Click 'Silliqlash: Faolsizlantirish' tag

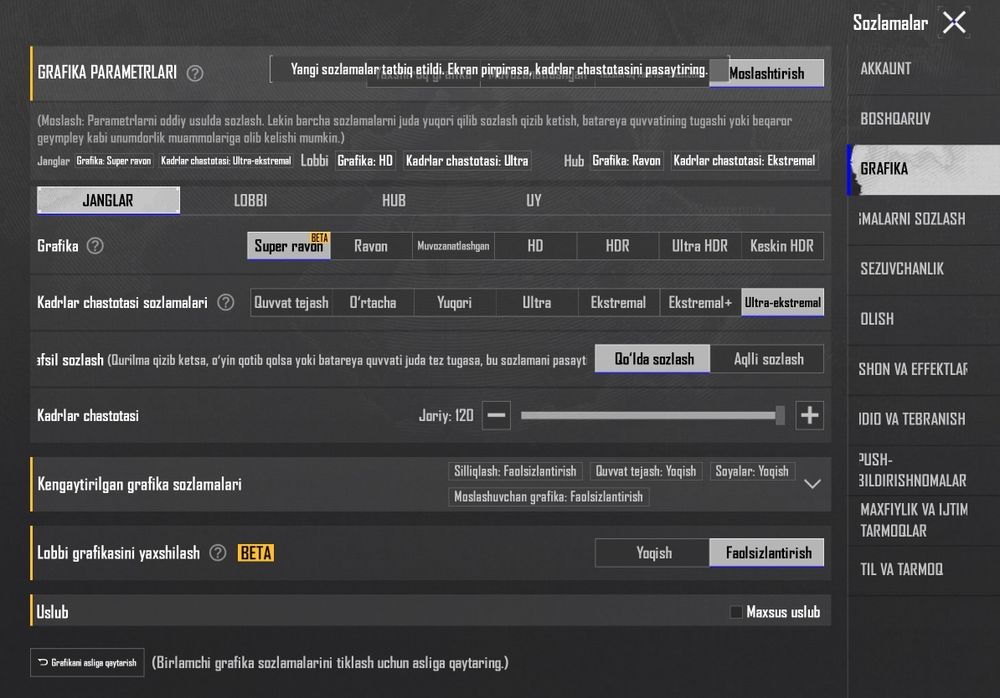click(x=515, y=472)
